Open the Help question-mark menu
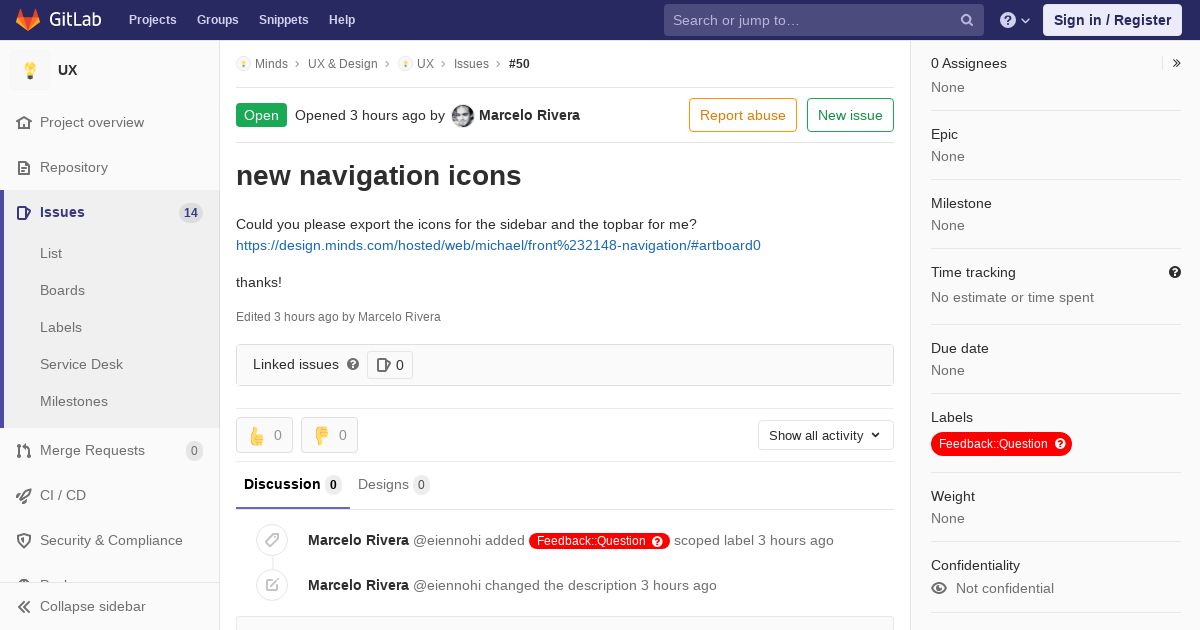The height and width of the screenshot is (630, 1200). tap(1015, 20)
